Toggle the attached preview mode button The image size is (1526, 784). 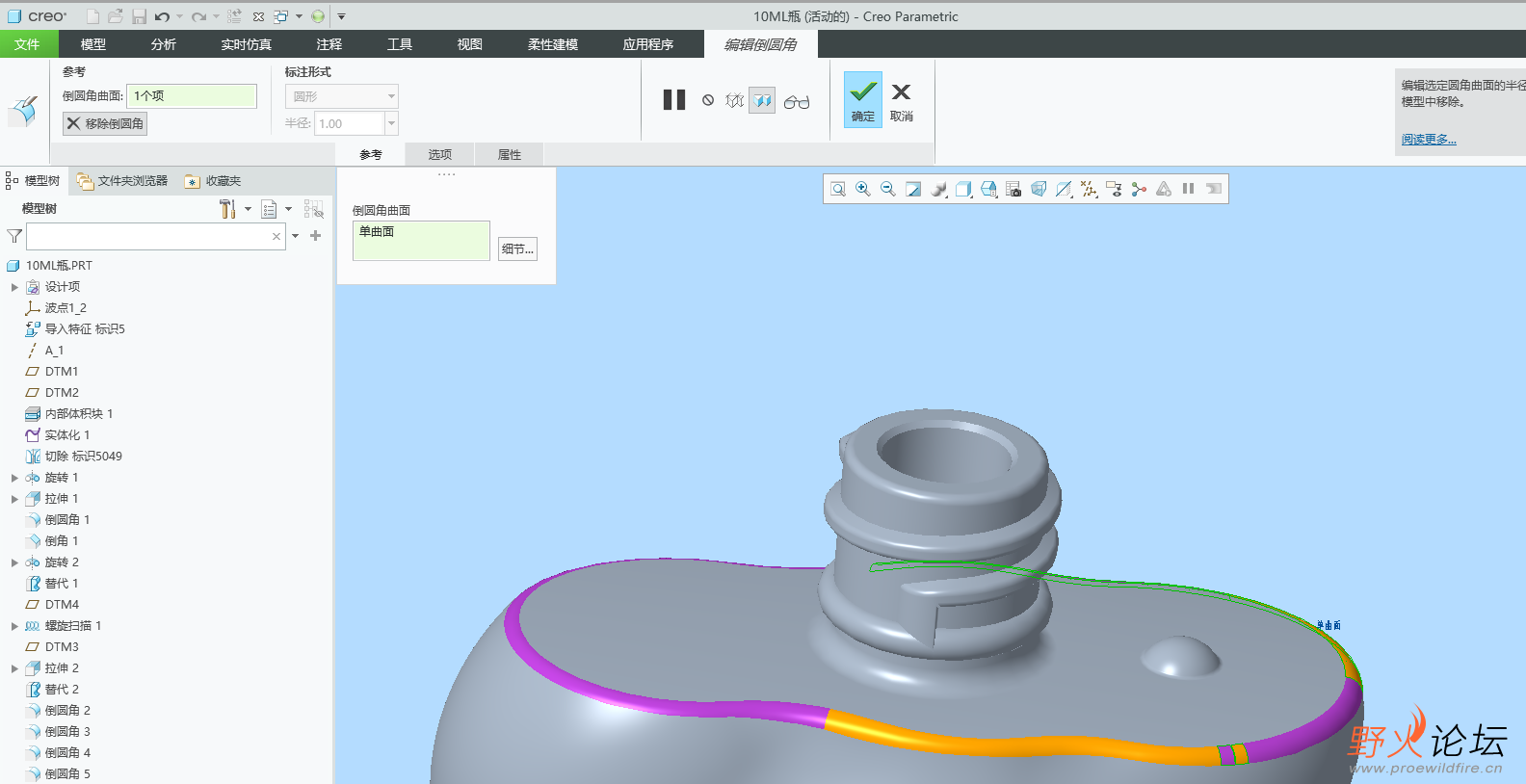point(762,100)
